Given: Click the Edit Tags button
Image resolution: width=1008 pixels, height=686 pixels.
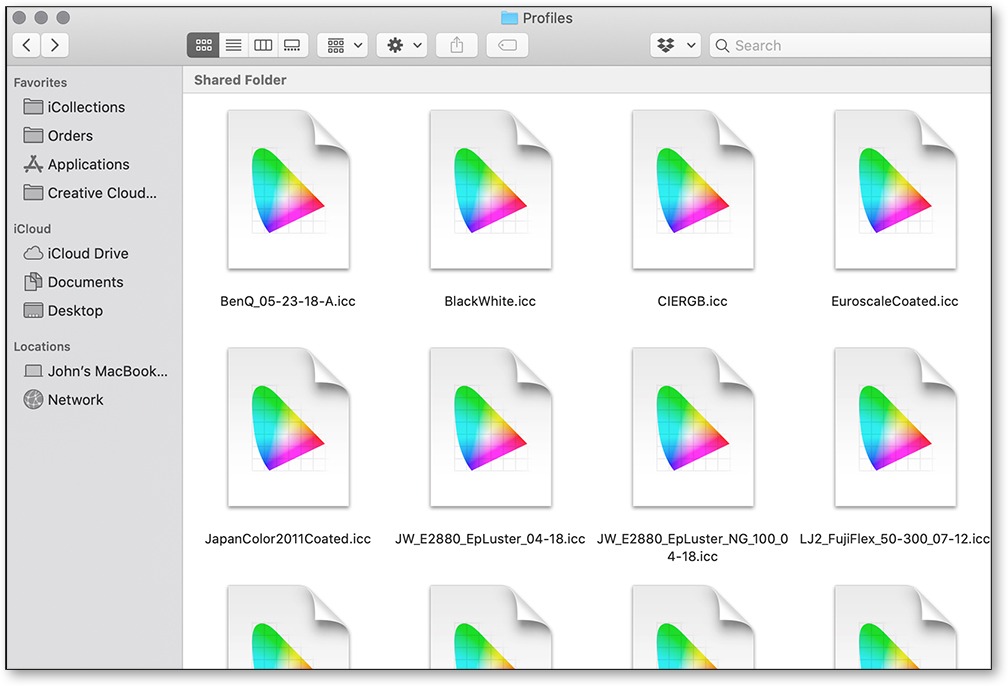Looking at the screenshot, I should pyautogui.click(x=507, y=45).
